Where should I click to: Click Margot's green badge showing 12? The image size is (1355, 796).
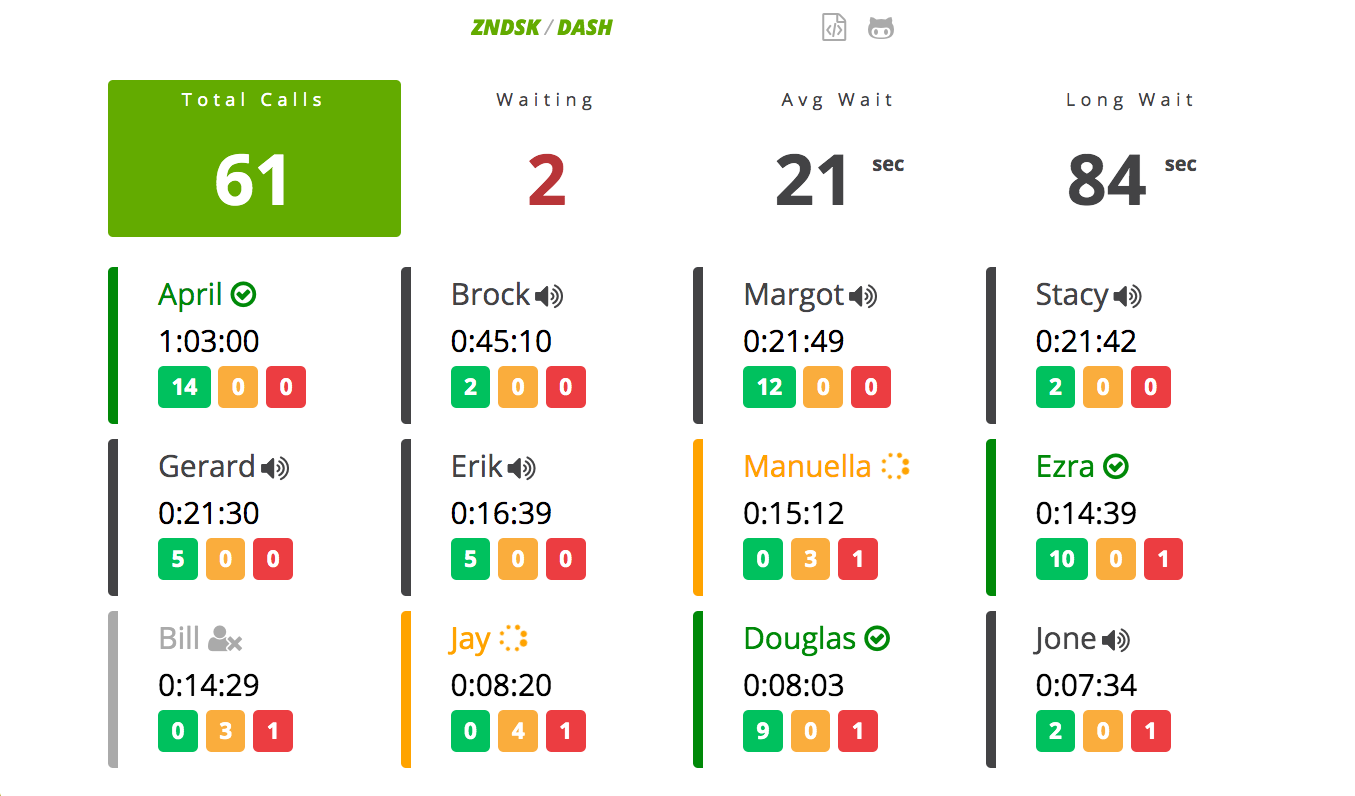coord(769,387)
